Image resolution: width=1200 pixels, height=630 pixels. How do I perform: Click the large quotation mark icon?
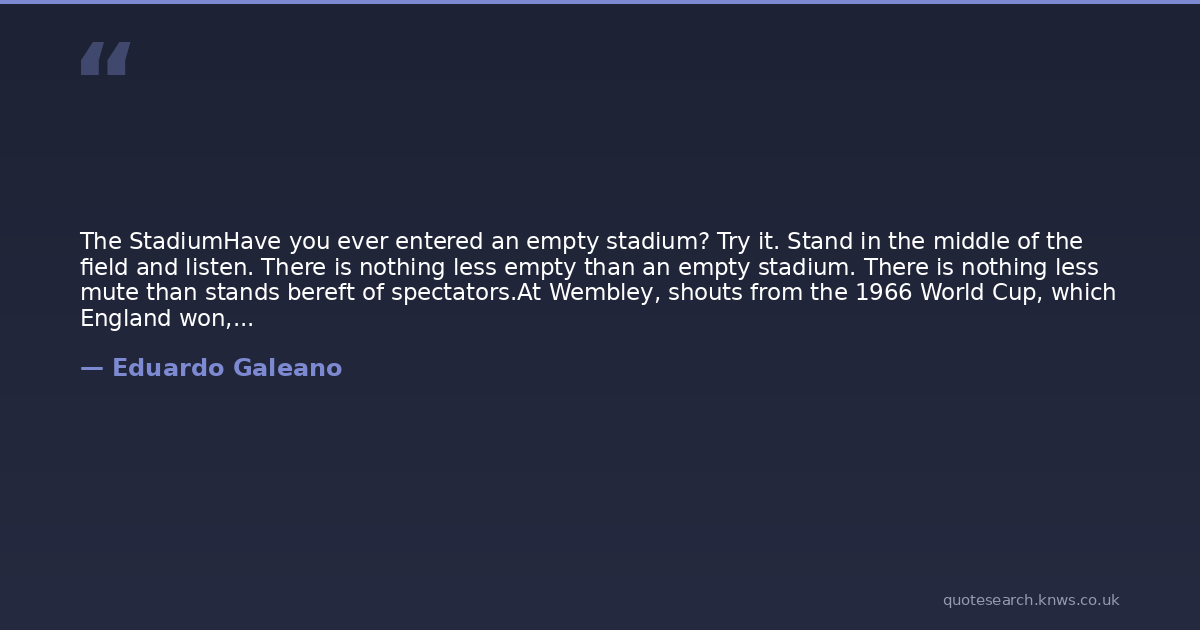[x=105, y=59]
